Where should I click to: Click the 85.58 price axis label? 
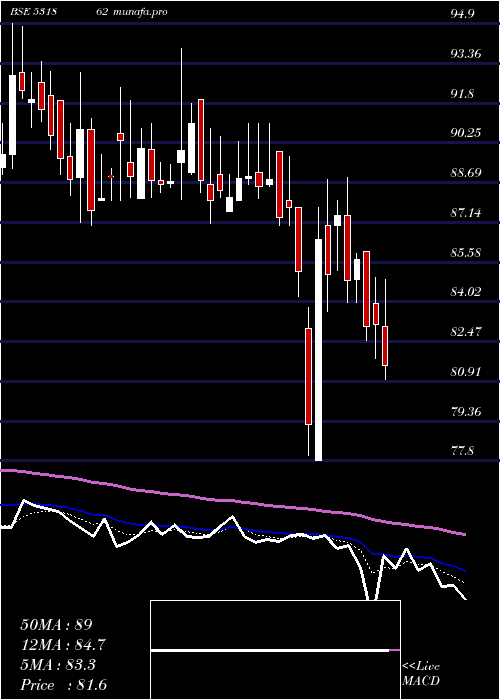point(466,253)
